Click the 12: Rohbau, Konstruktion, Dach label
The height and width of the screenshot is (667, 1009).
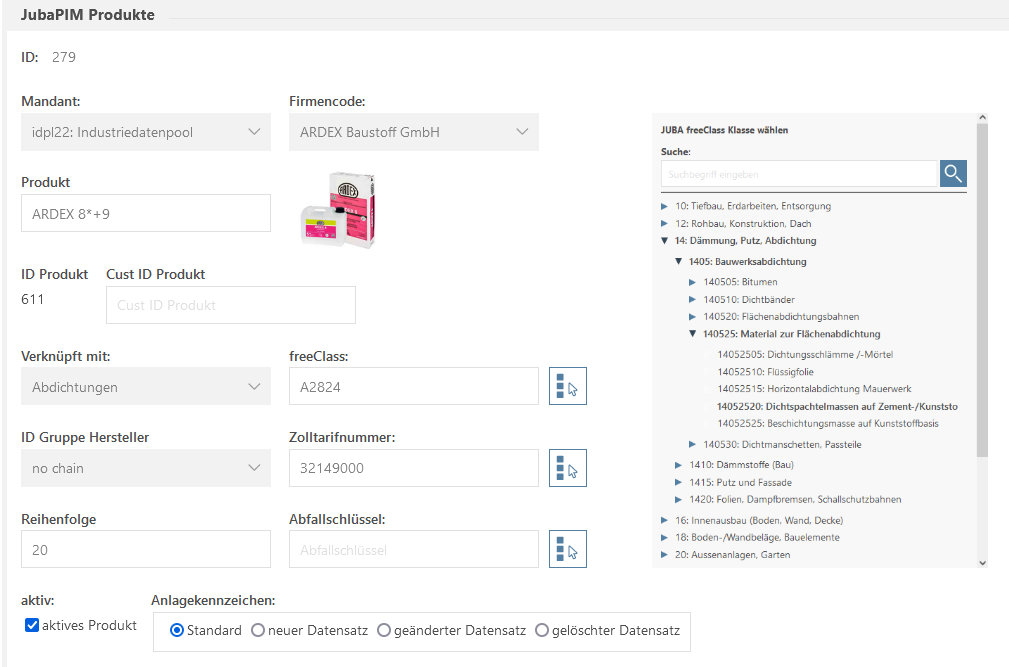click(x=743, y=224)
